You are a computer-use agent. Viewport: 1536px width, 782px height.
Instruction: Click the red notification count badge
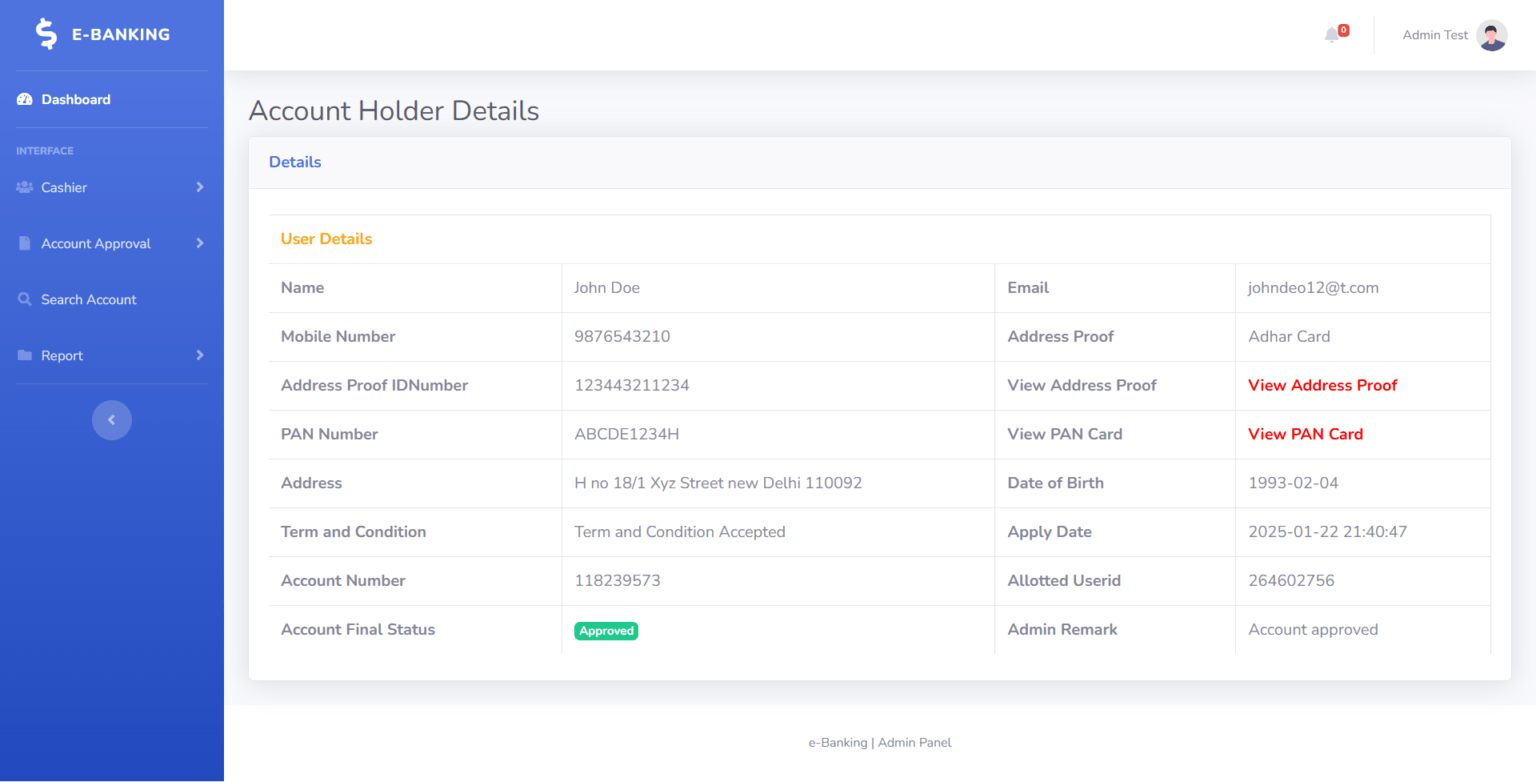(x=1343, y=30)
